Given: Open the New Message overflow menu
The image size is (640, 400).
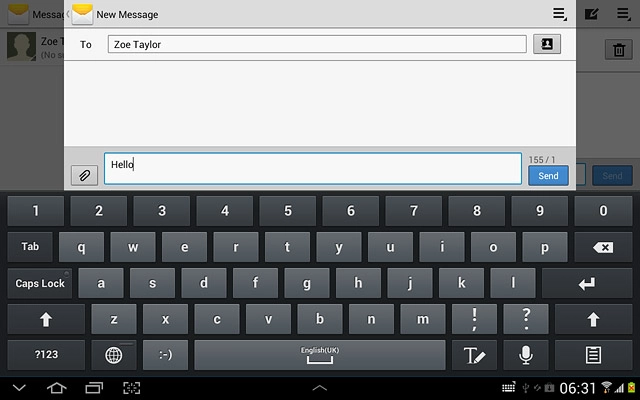Looking at the screenshot, I should [x=560, y=14].
